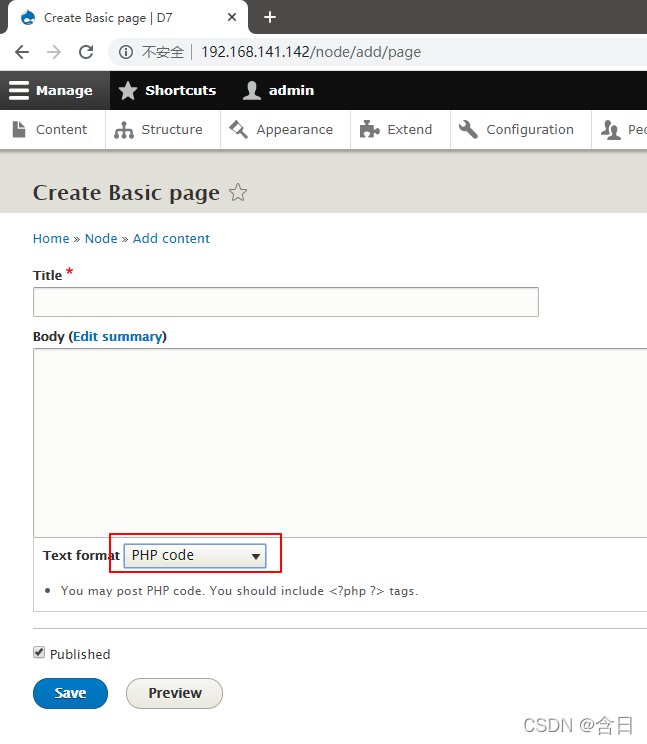Open the Appearance admin menu

[x=281, y=130]
